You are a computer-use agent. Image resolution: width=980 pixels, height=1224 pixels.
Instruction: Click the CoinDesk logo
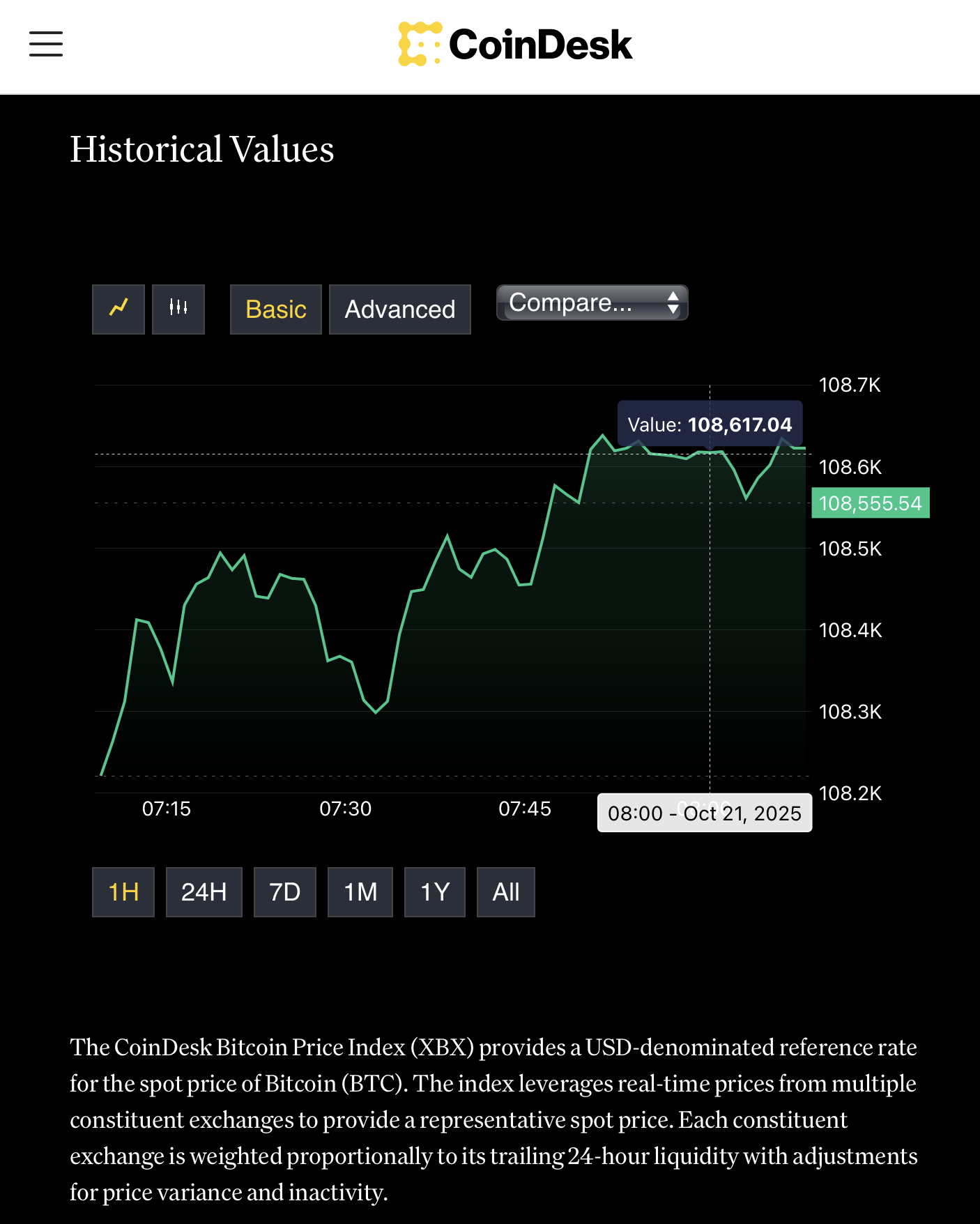[x=516, y=45]
